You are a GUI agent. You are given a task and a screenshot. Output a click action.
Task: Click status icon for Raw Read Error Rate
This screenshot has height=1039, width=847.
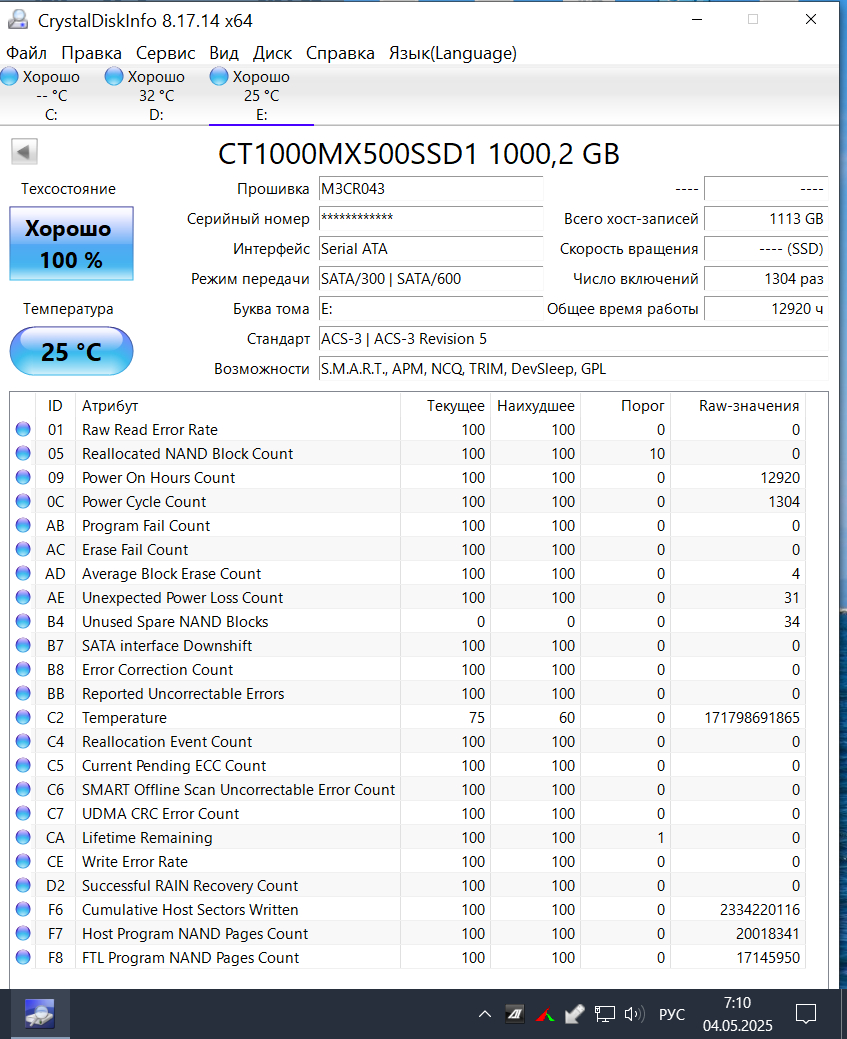tap(23, 429)
